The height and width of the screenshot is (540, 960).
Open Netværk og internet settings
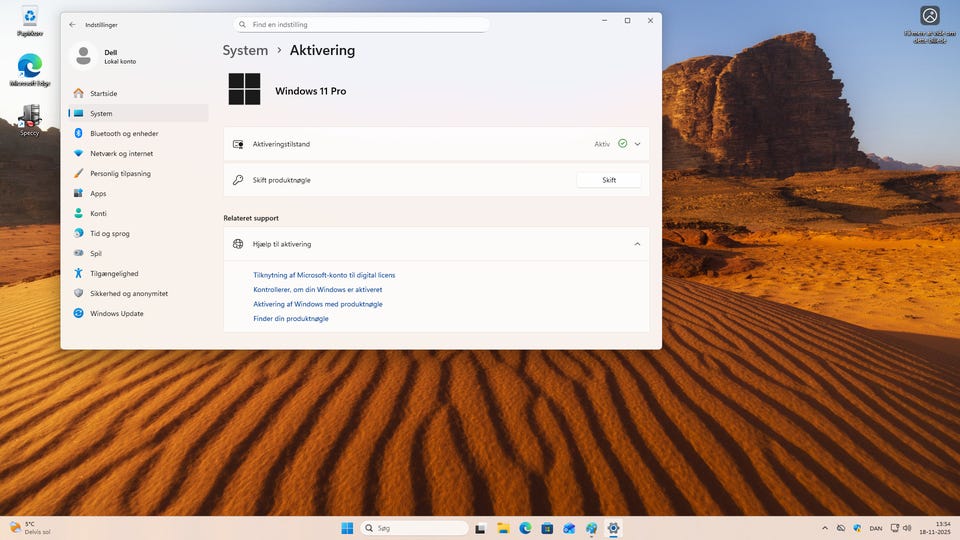click(x=121, y=153)
